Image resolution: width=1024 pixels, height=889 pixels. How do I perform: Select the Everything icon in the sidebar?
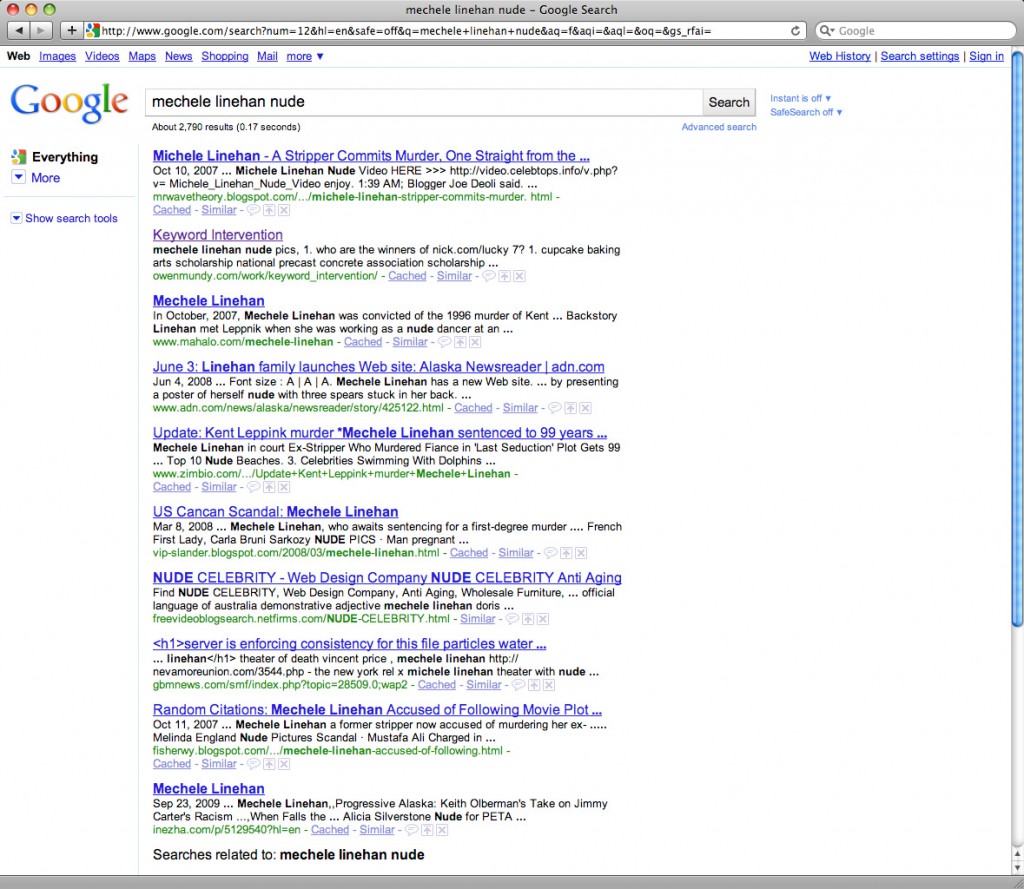coord(19,157)
